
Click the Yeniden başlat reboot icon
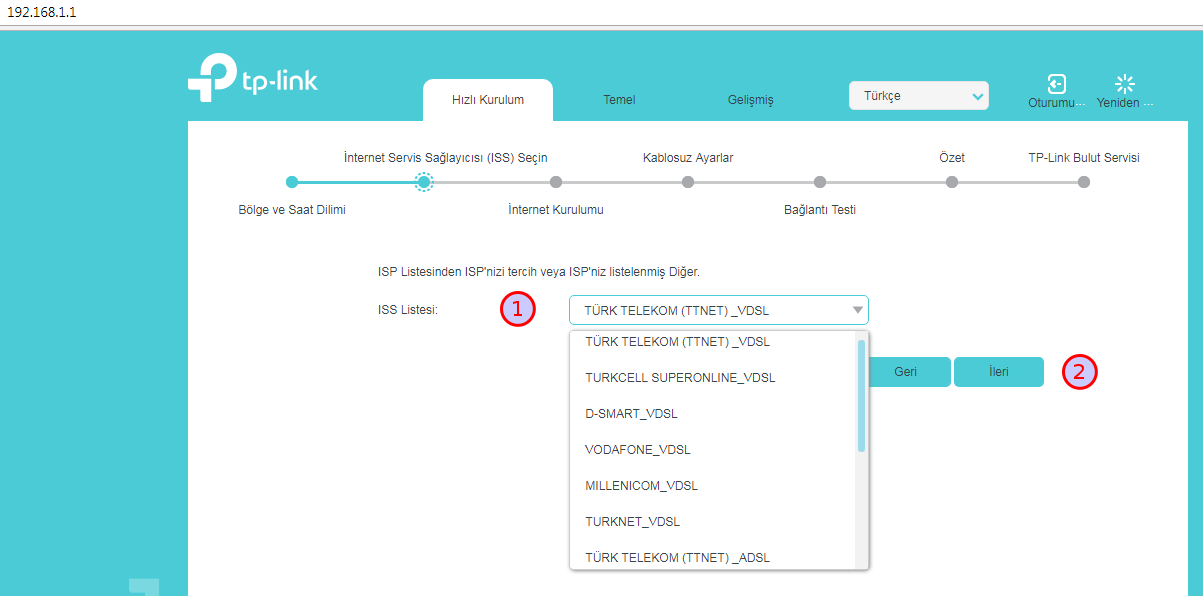(1125, 84)
